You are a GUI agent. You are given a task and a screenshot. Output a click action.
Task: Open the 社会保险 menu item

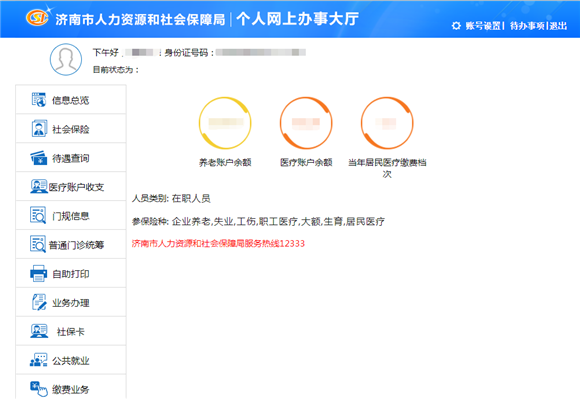point(71,128)
